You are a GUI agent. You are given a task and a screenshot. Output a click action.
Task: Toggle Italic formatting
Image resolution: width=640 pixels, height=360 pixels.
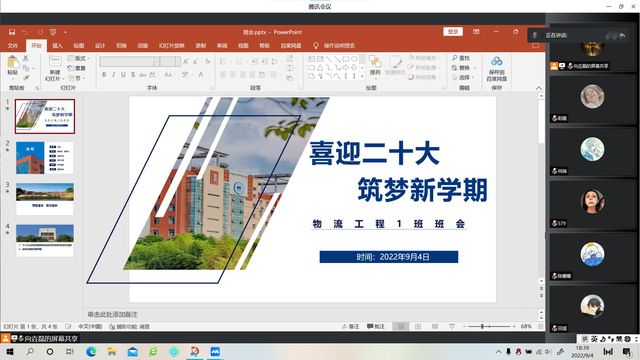tap(113, 75)
